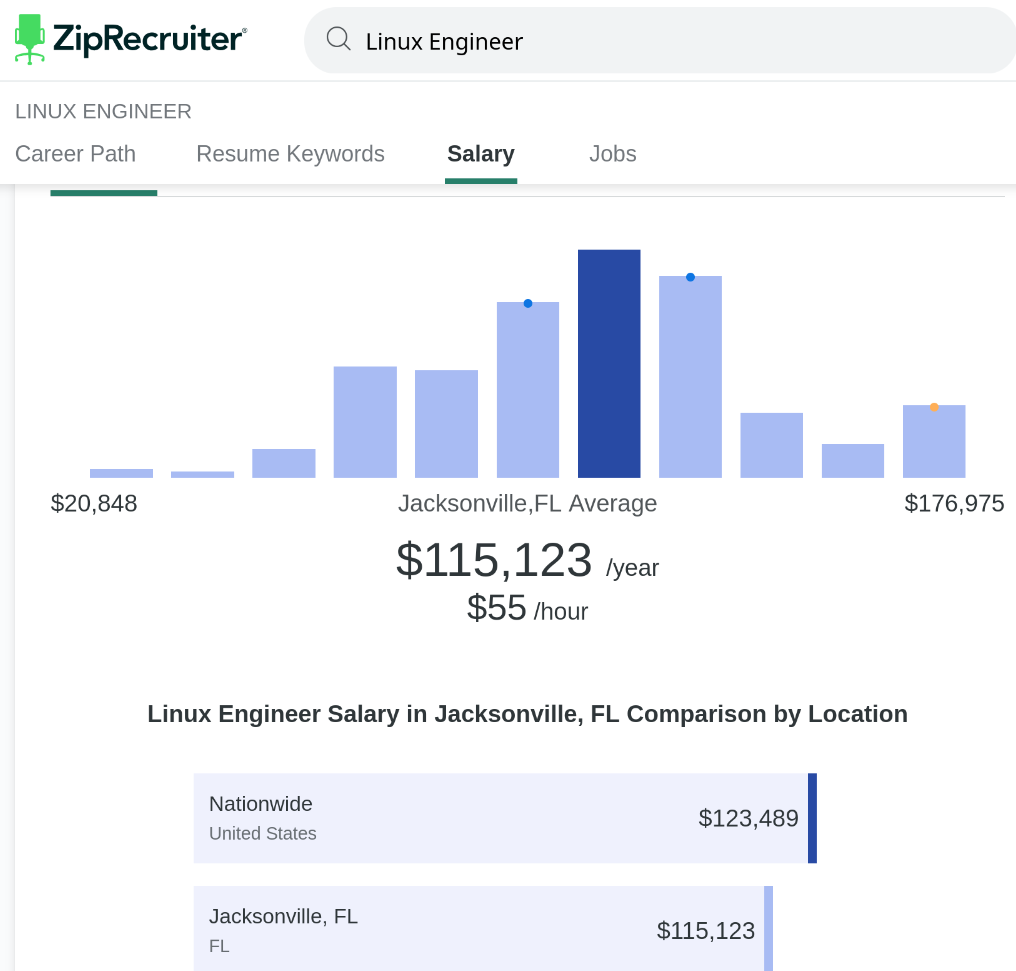
Task: Select the Salary tab
Action: (x=480, y=154)
